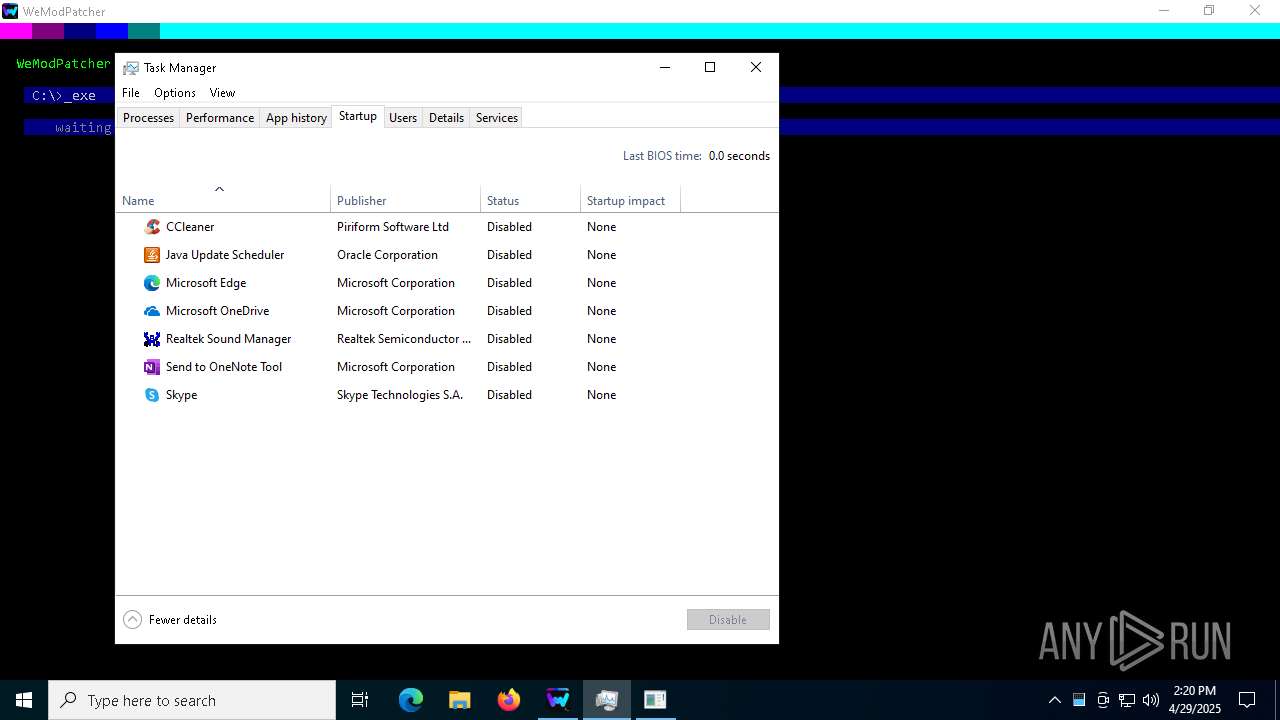Viewport: 1280px width, 720px height.
Task: Click the taskbar search box
Action: [192, 700]
